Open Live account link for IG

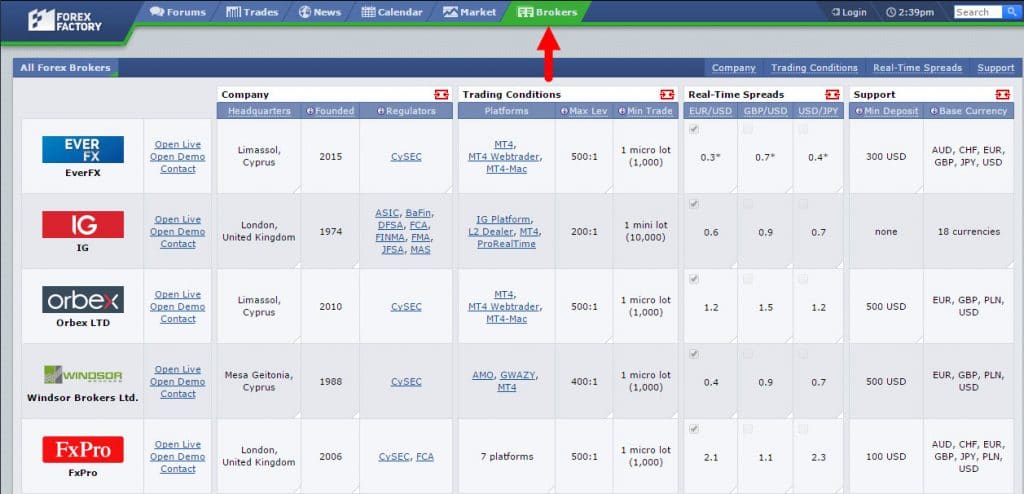(178, 220)
